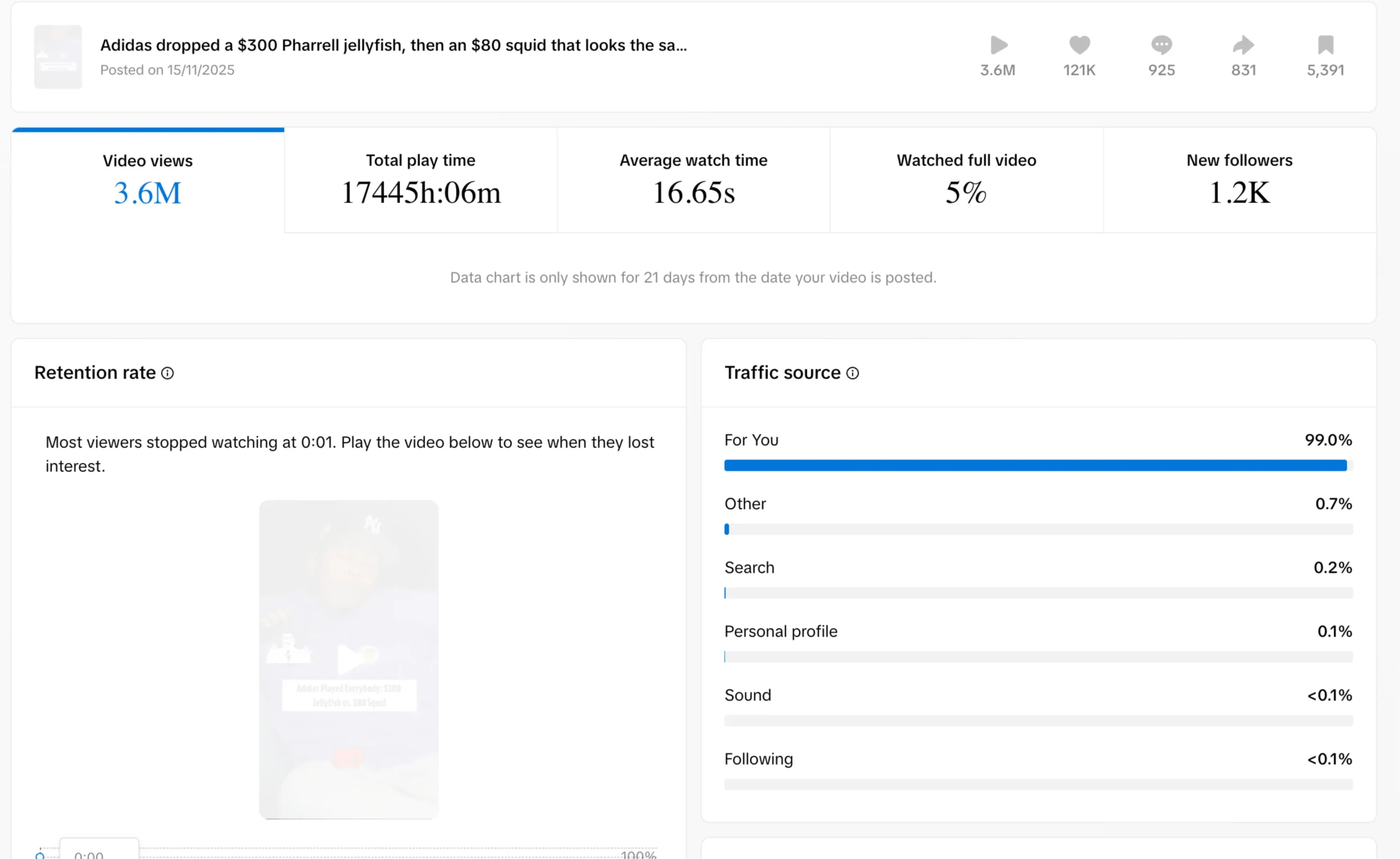
Task: Click the bookmark saves icon above 5,391
Action: point(1326,45)
